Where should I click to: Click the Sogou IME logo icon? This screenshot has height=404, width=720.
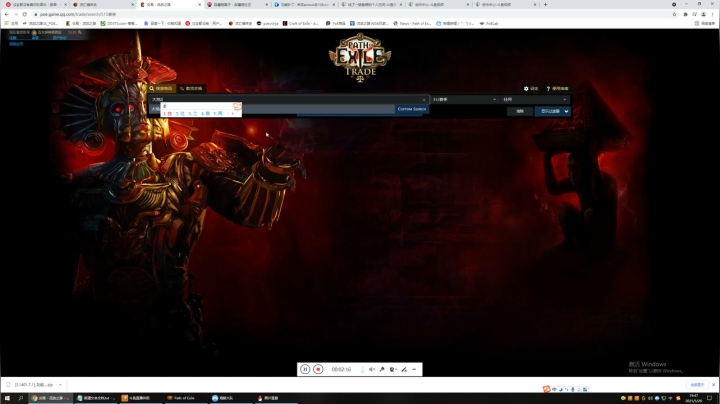(546, 389)
